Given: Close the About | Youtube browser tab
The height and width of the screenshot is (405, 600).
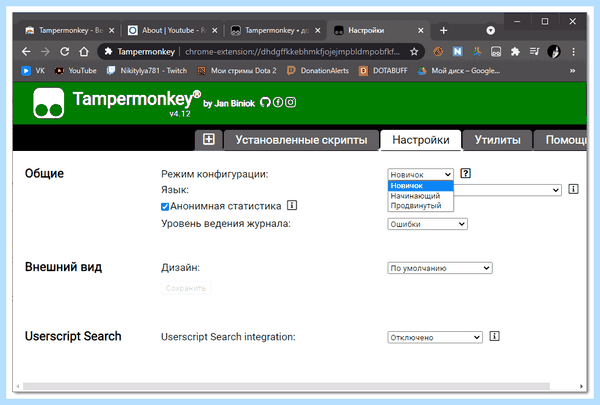Looking at the screenshot, I should pos(215,31).
